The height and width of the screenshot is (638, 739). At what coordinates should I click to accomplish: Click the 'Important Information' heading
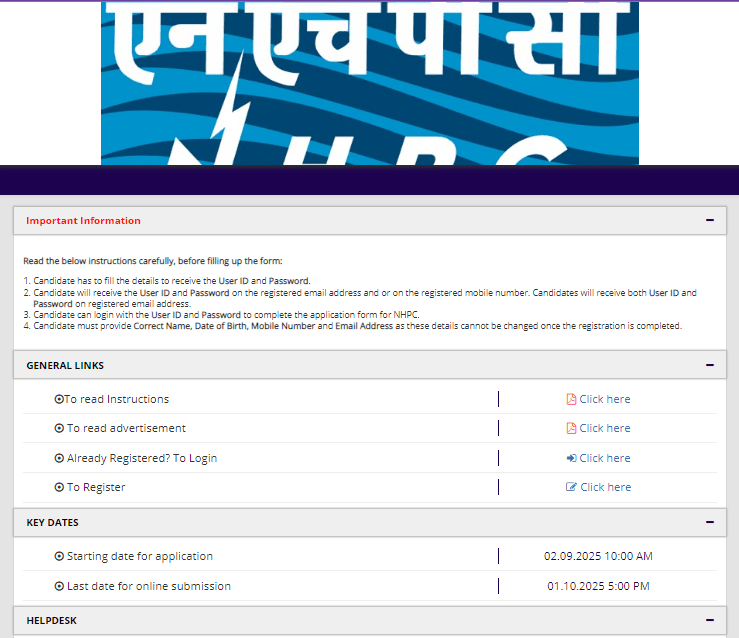click(x=83, y=221)
